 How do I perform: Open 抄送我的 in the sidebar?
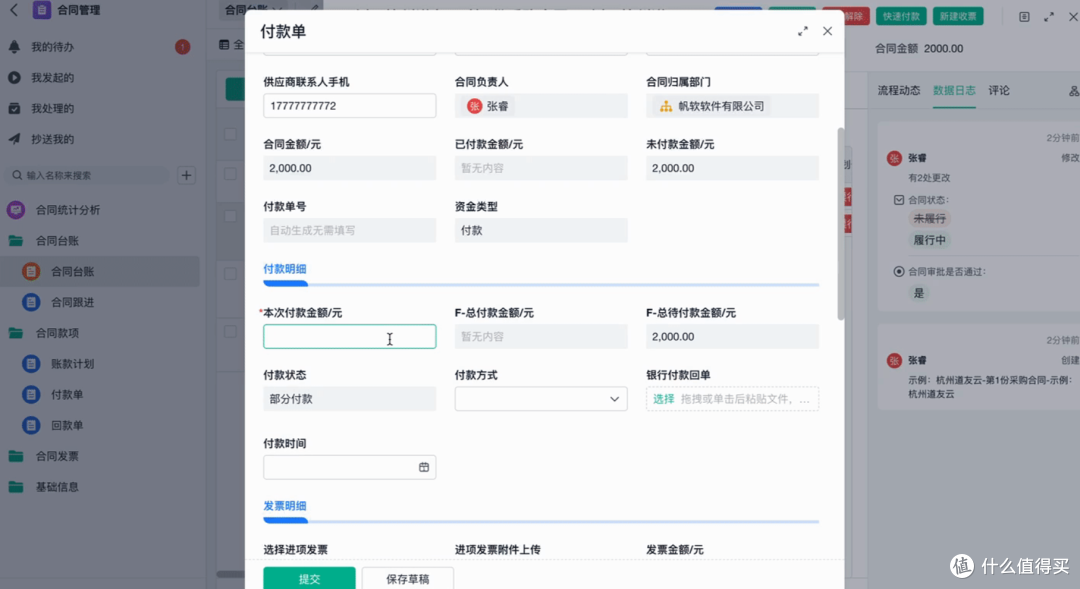tap(52, 139)
